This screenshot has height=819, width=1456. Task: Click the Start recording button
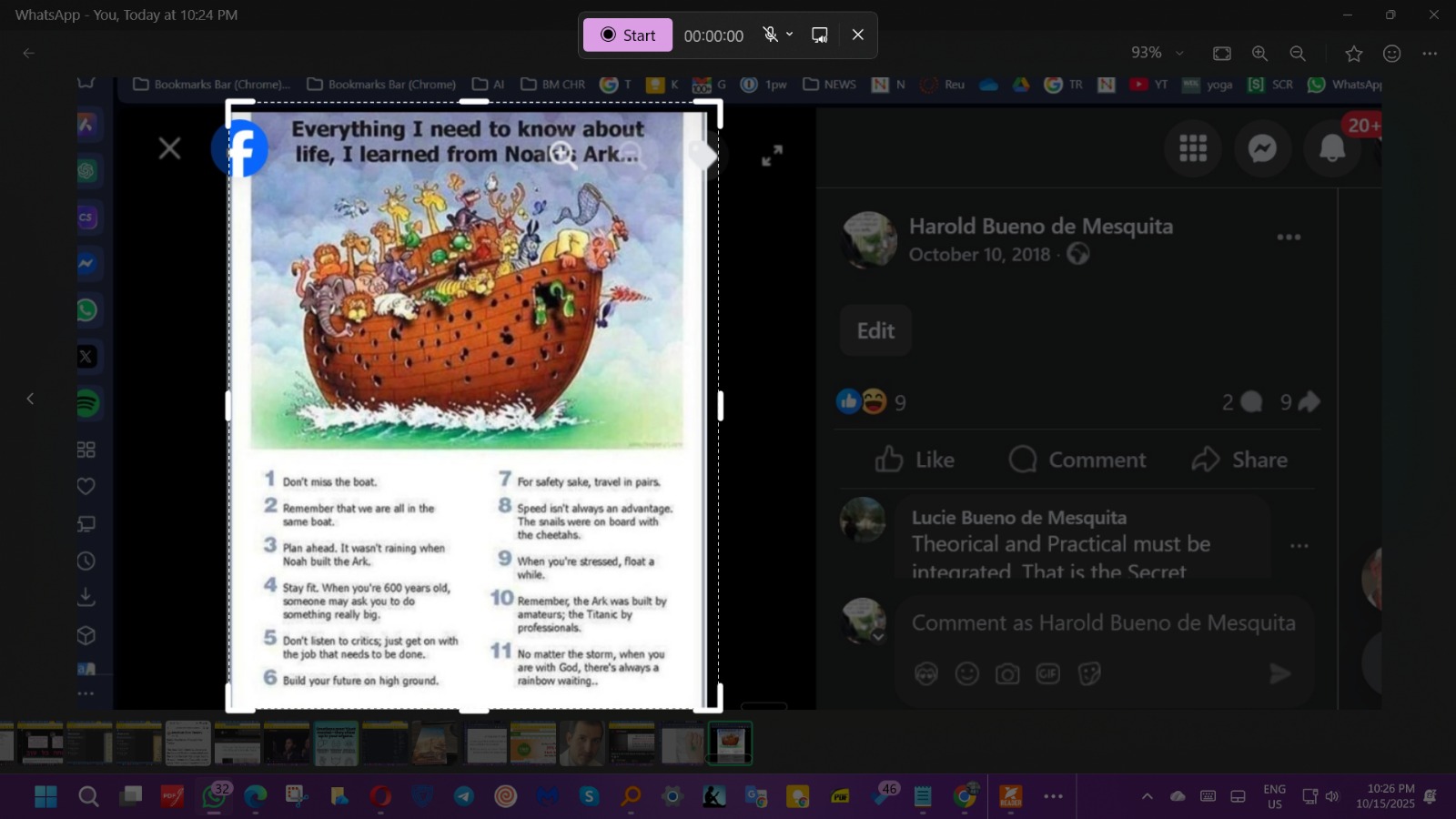pos(628,35)
